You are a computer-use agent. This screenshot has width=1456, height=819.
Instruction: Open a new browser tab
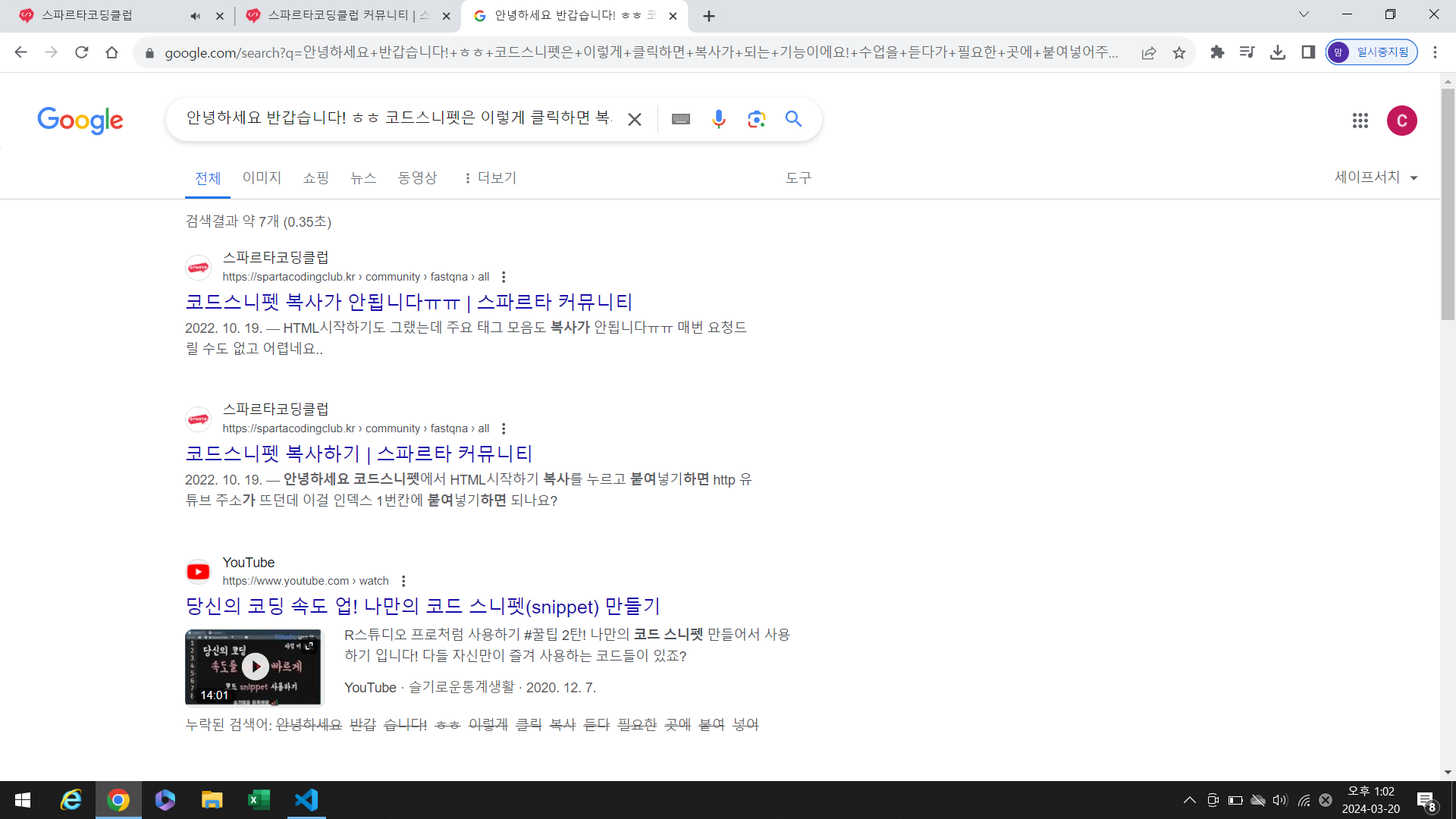tap(709, 16)
